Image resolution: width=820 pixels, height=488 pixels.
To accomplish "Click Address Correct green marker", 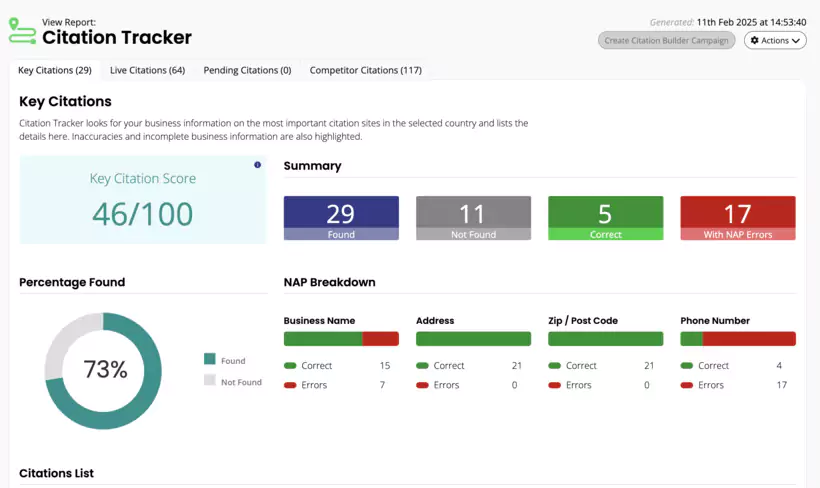I will (423, 366).
